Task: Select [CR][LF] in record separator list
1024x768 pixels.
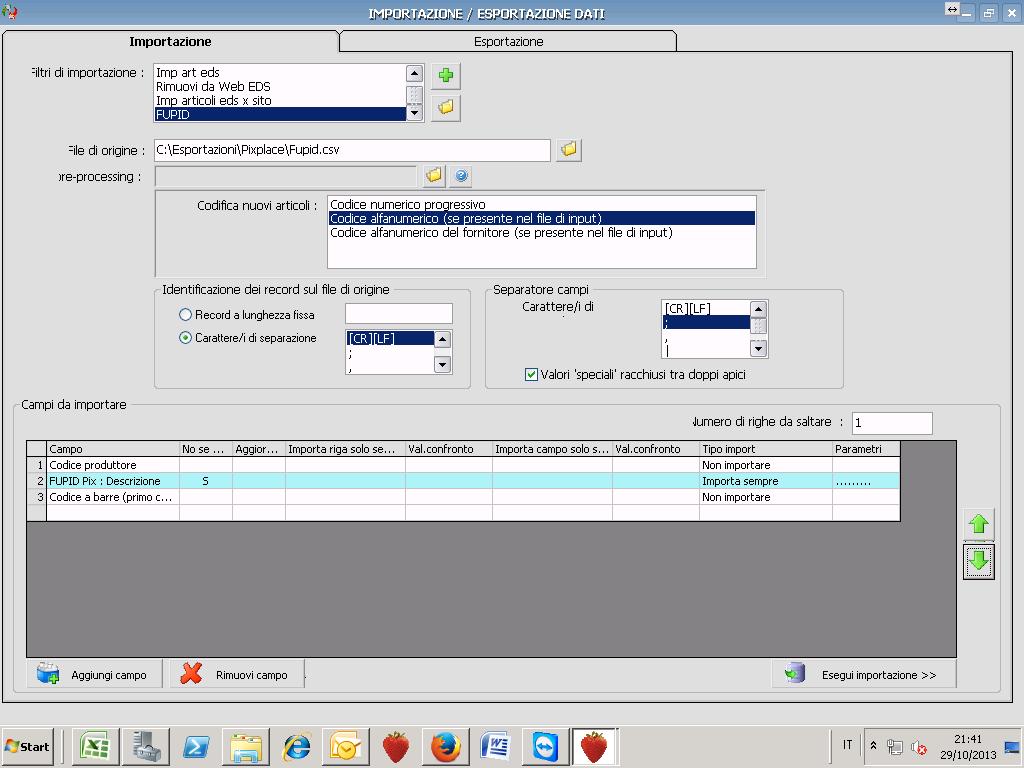Action: [x=390, y=338]
